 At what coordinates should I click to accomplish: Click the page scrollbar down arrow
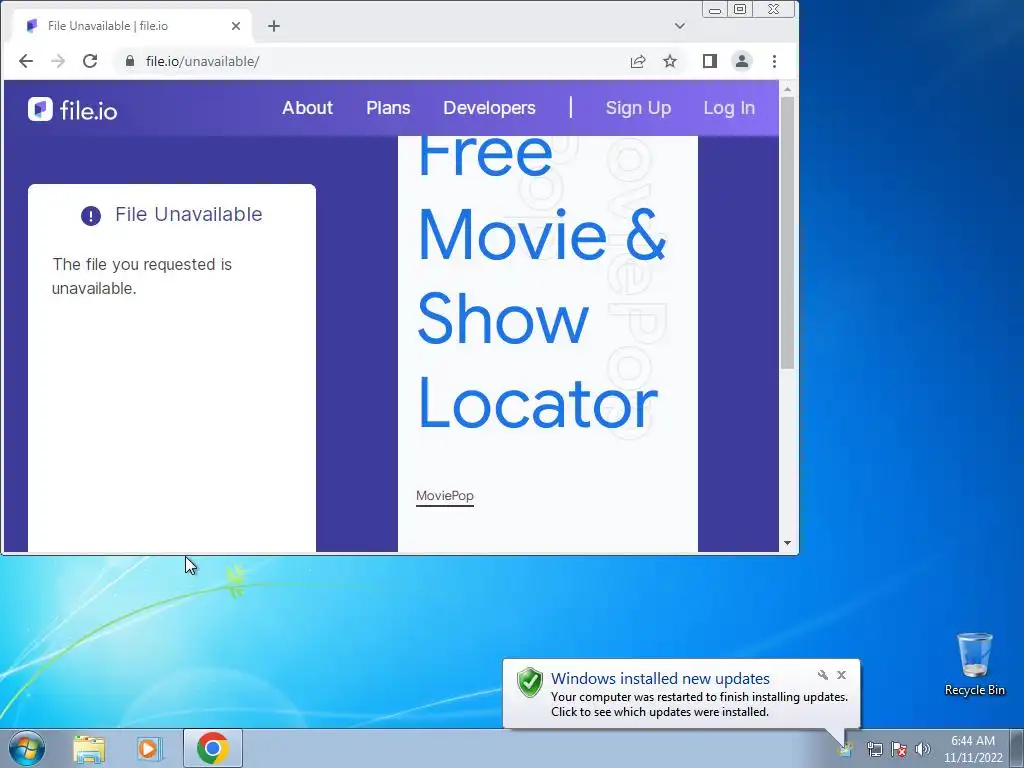pos(788,543)
